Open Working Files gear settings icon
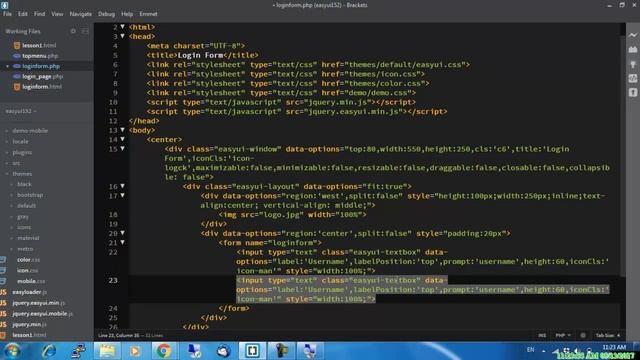Screen dimensions: 640x360 pos(73,31)
